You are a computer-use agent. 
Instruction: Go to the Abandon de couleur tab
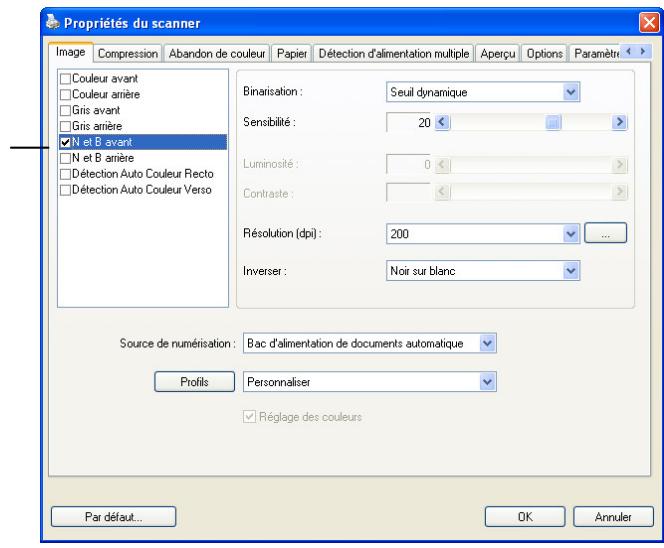point(217,54)
